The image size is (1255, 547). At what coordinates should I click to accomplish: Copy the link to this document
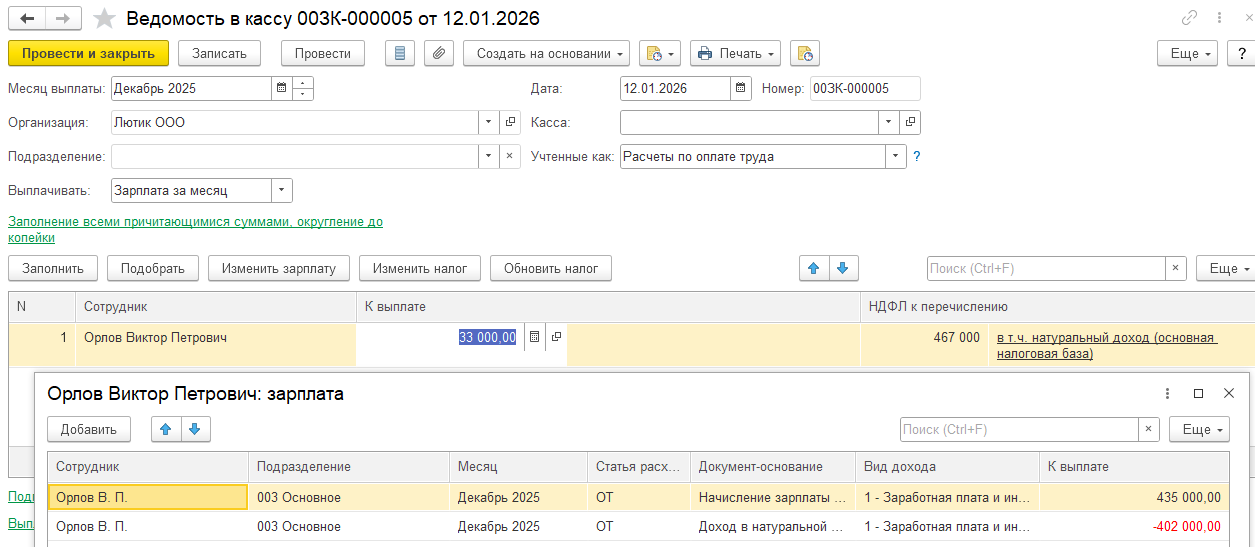pos(1189,18)
